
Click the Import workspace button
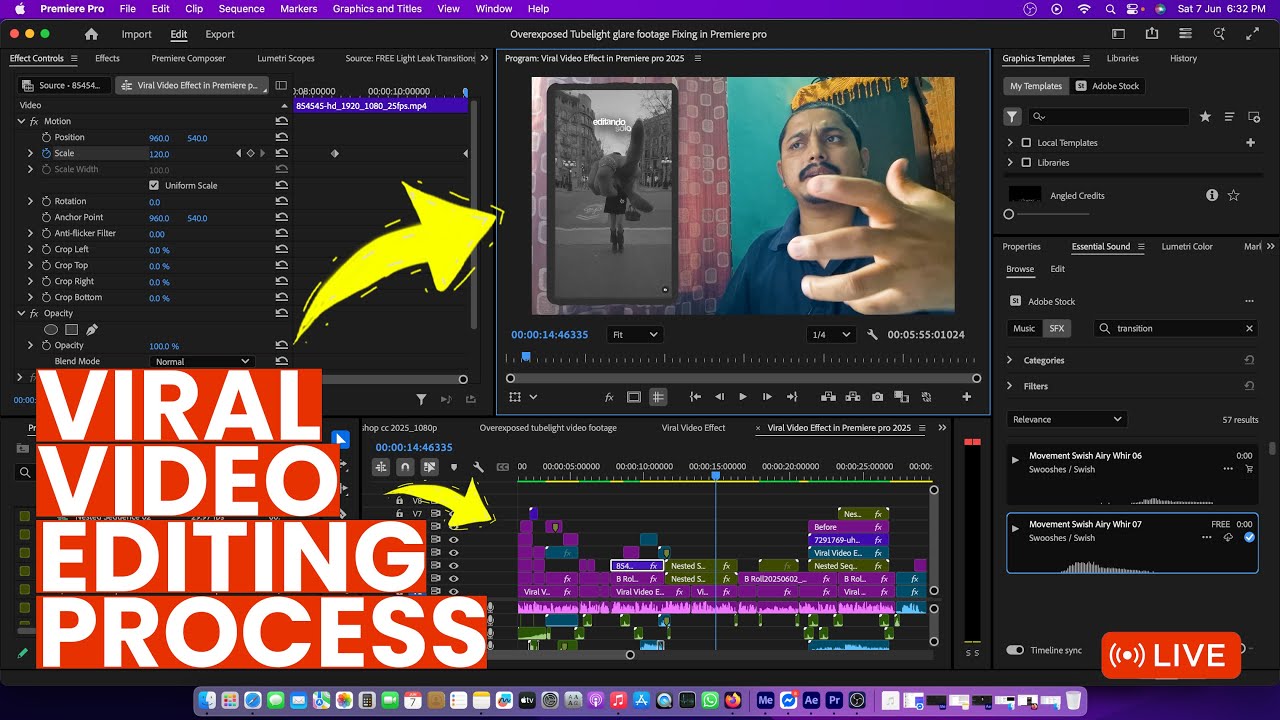point(136,34)
